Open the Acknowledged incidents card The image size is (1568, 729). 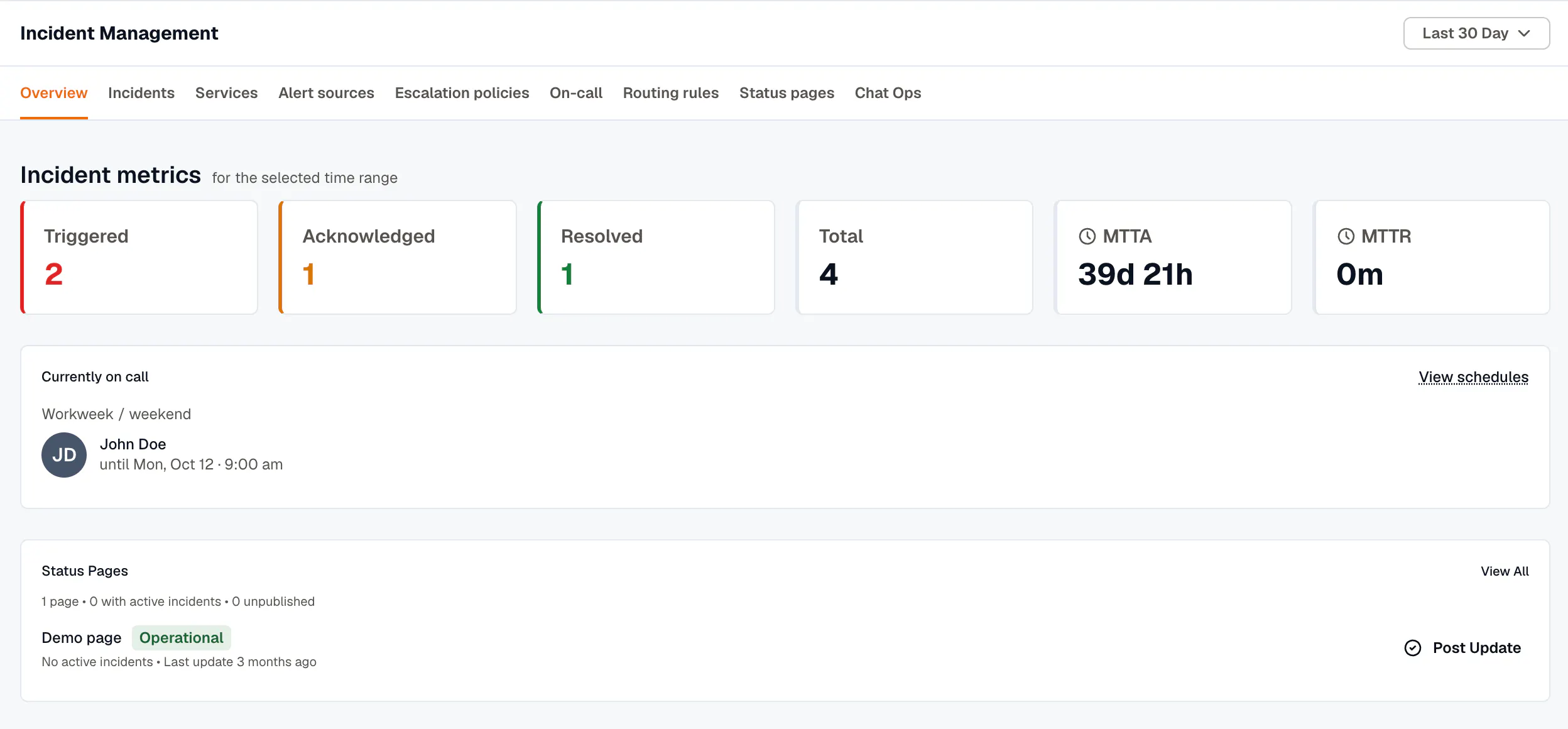coord(398,258)
